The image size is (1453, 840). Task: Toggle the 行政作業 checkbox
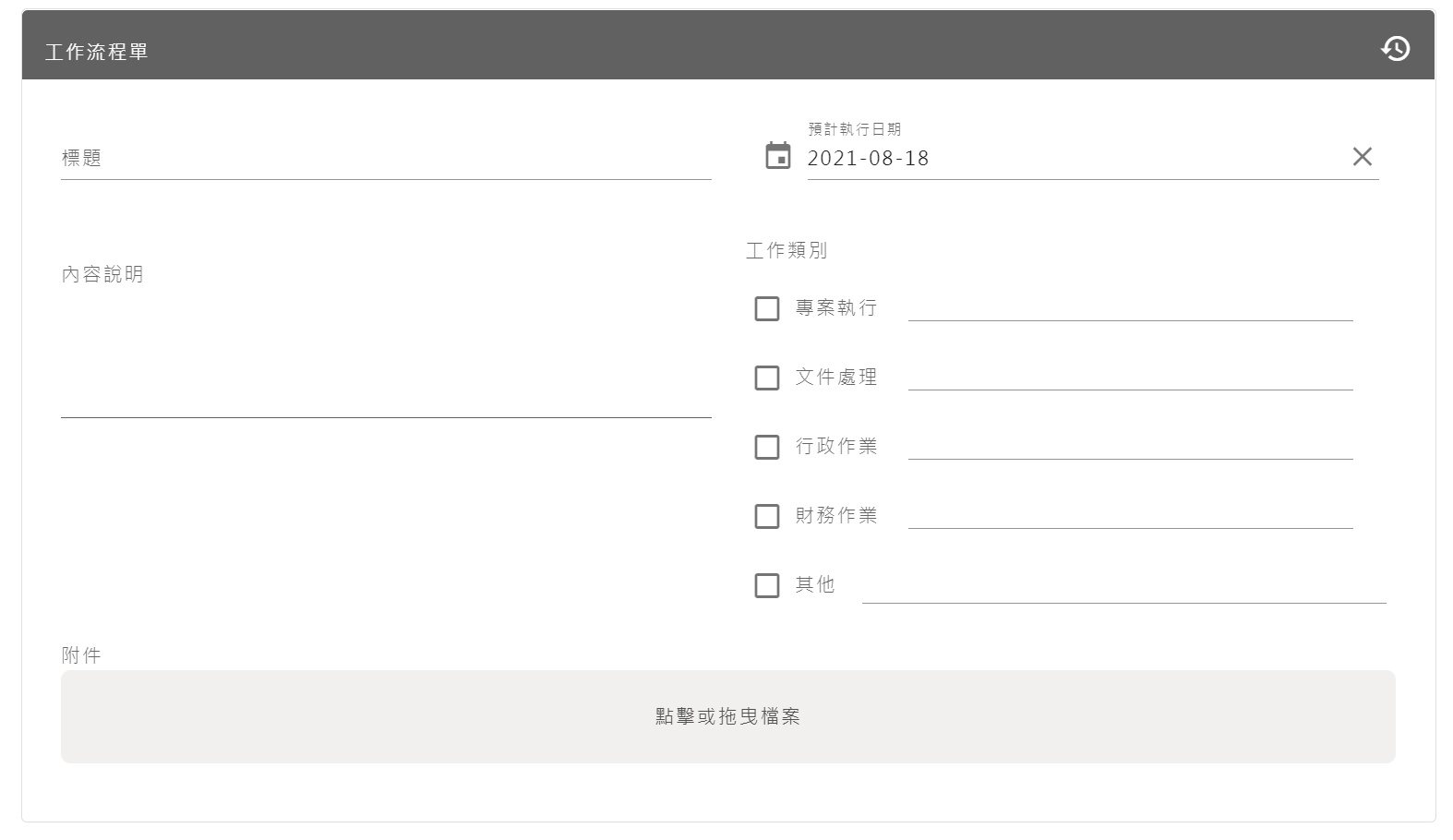click(x=767, y=447)
